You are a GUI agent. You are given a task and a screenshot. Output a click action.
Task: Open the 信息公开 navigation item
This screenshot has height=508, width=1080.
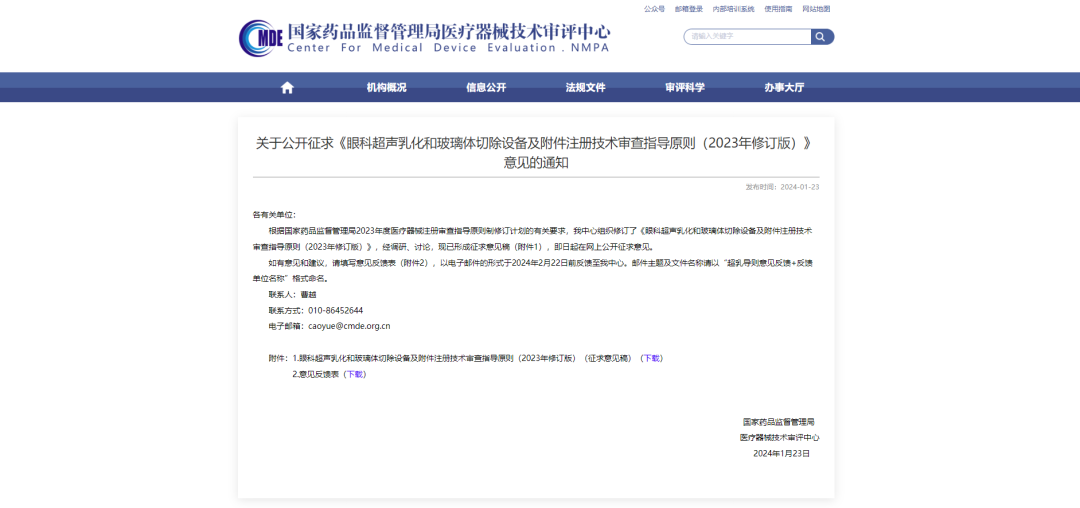[x=486, y=88]
